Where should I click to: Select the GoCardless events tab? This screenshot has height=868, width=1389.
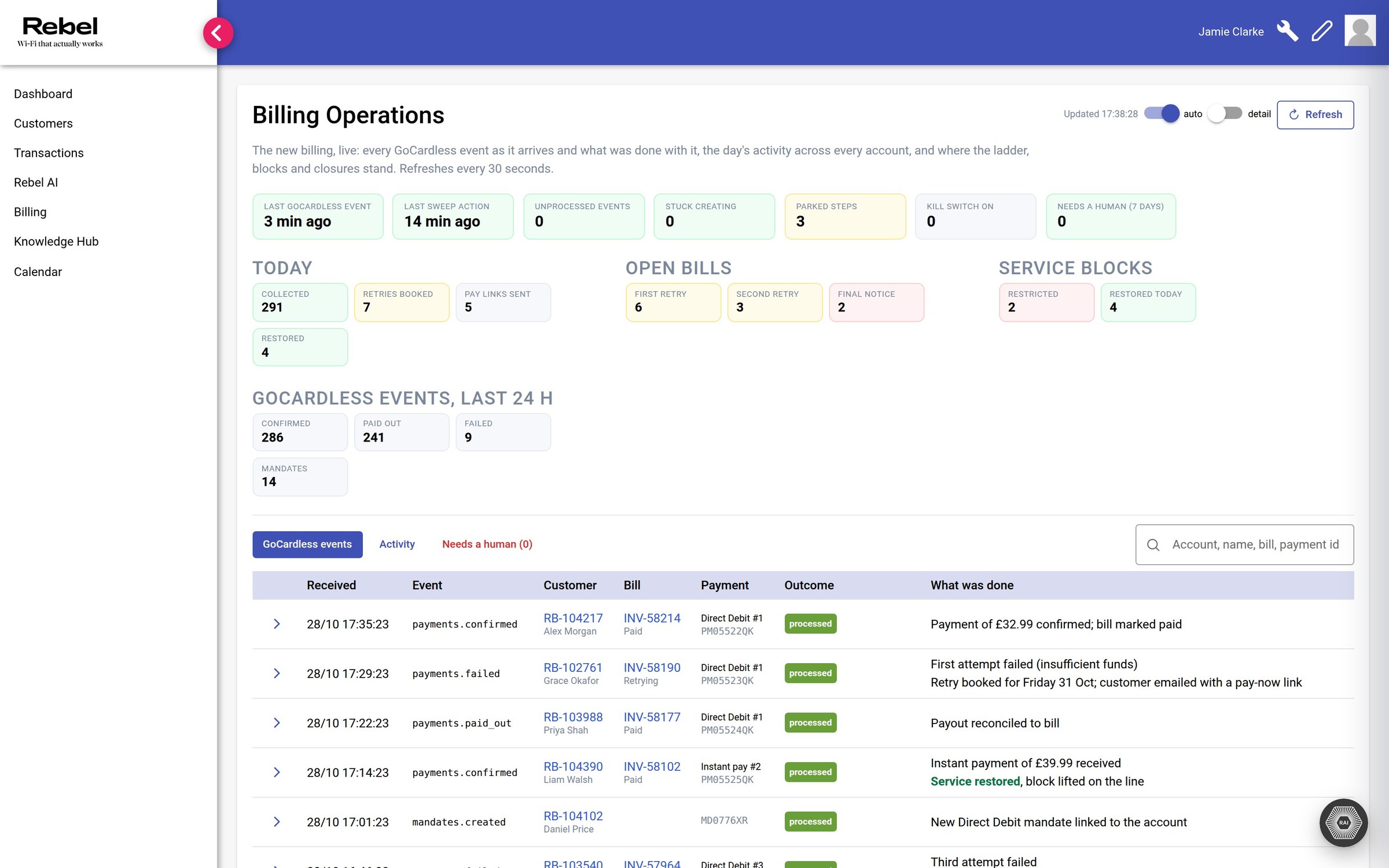[x=307, y=544]
